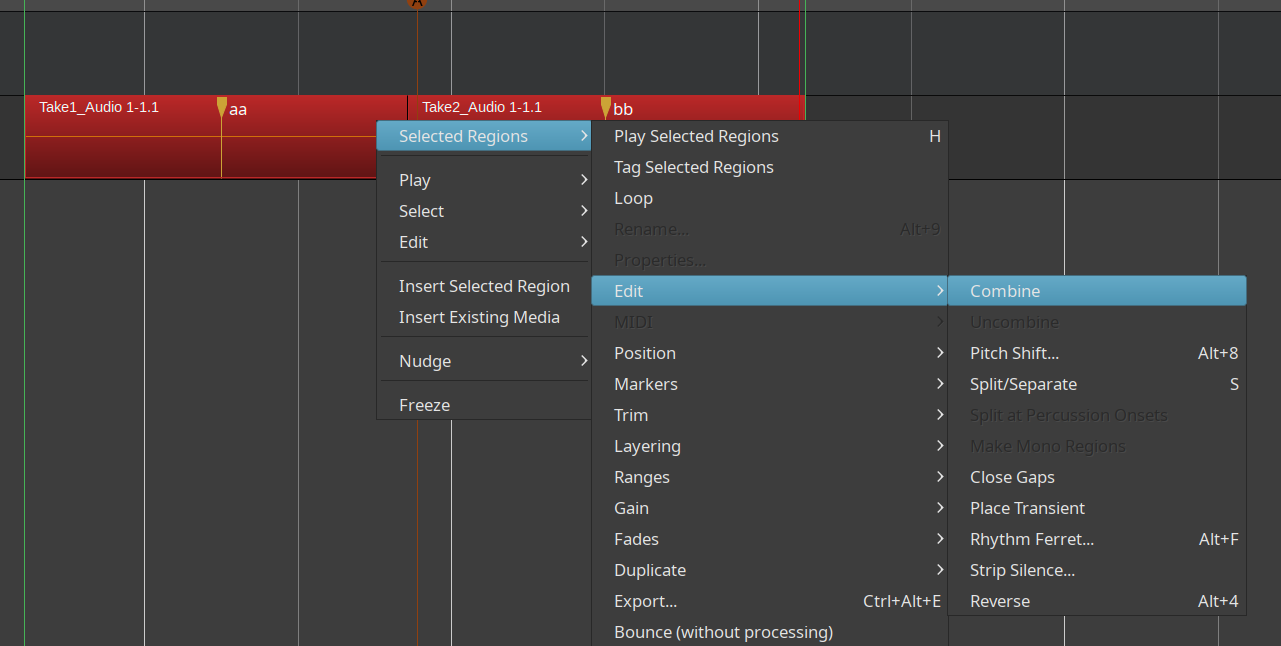This screenshot has height=646, width=1281.
Task: Click Insert Existing Media
Action: coord(479,317)
